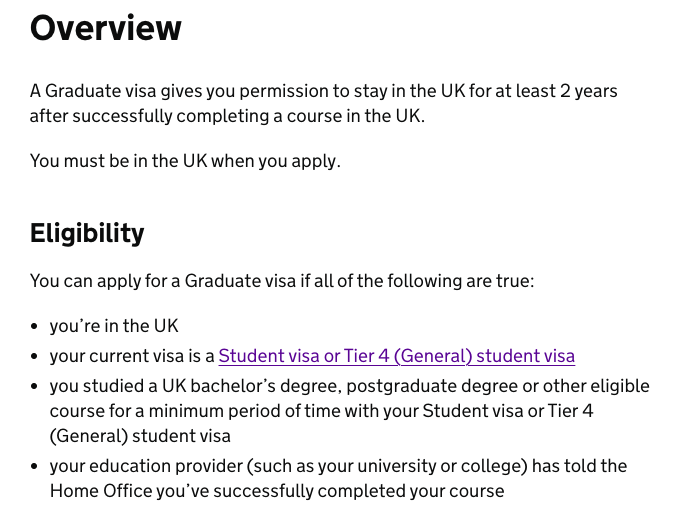Click the bullet line starting 'your education provider'
This screenshot has height=518, width=686.
pos(338,466)
